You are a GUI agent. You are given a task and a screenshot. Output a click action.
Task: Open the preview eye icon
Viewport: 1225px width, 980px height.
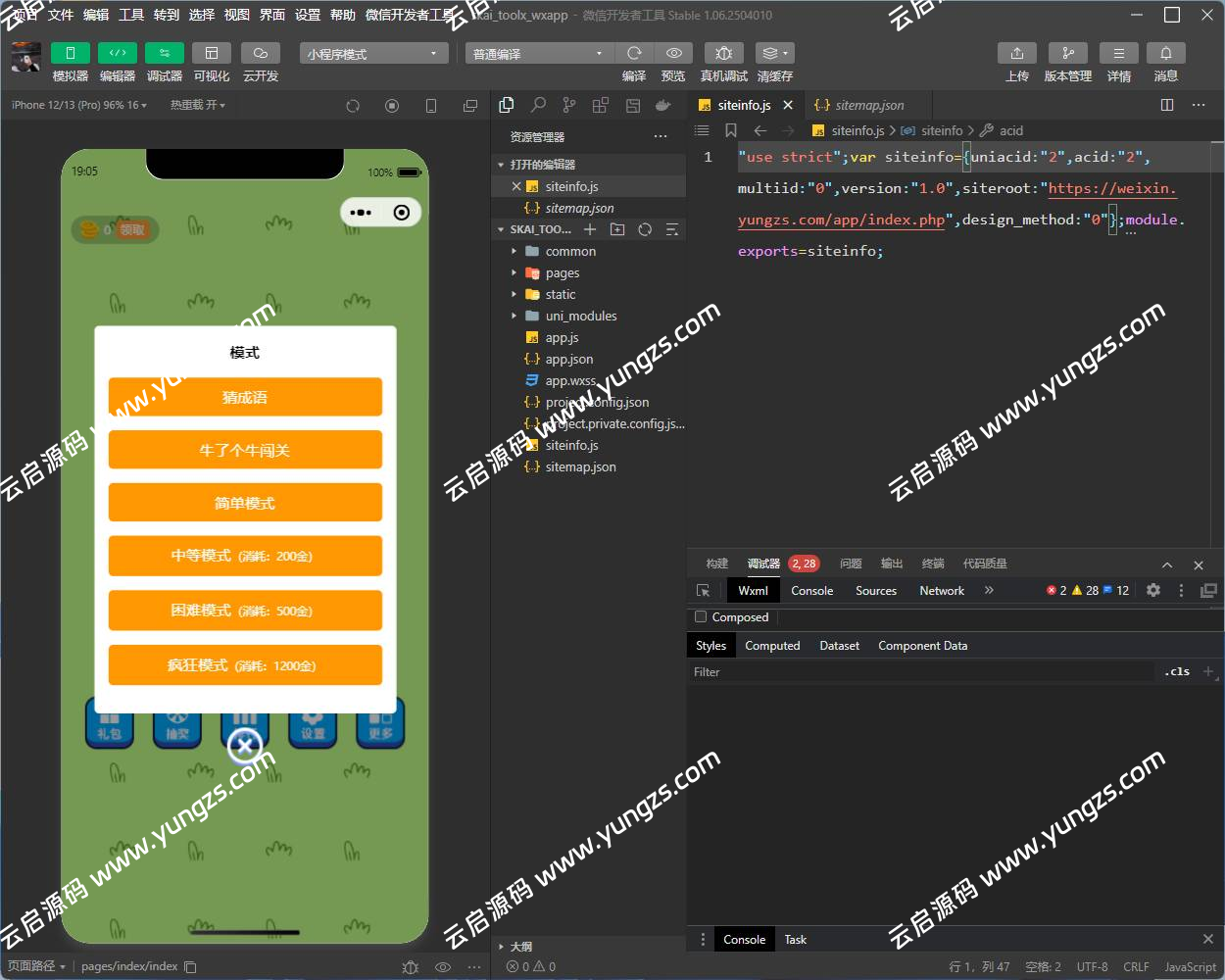click(673, 54)
